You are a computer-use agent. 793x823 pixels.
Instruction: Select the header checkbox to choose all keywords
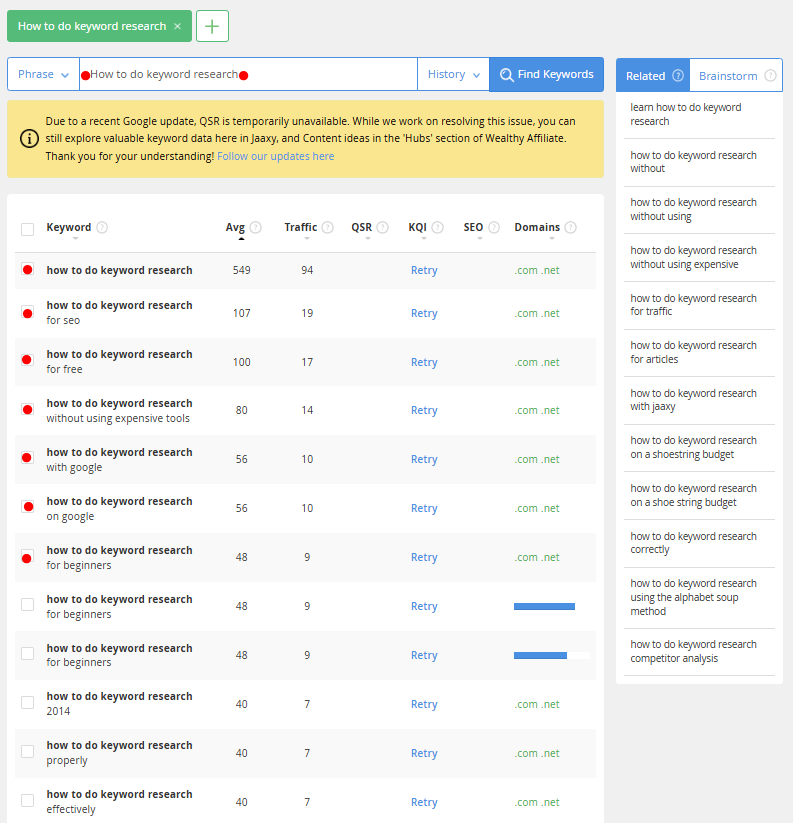27,228
